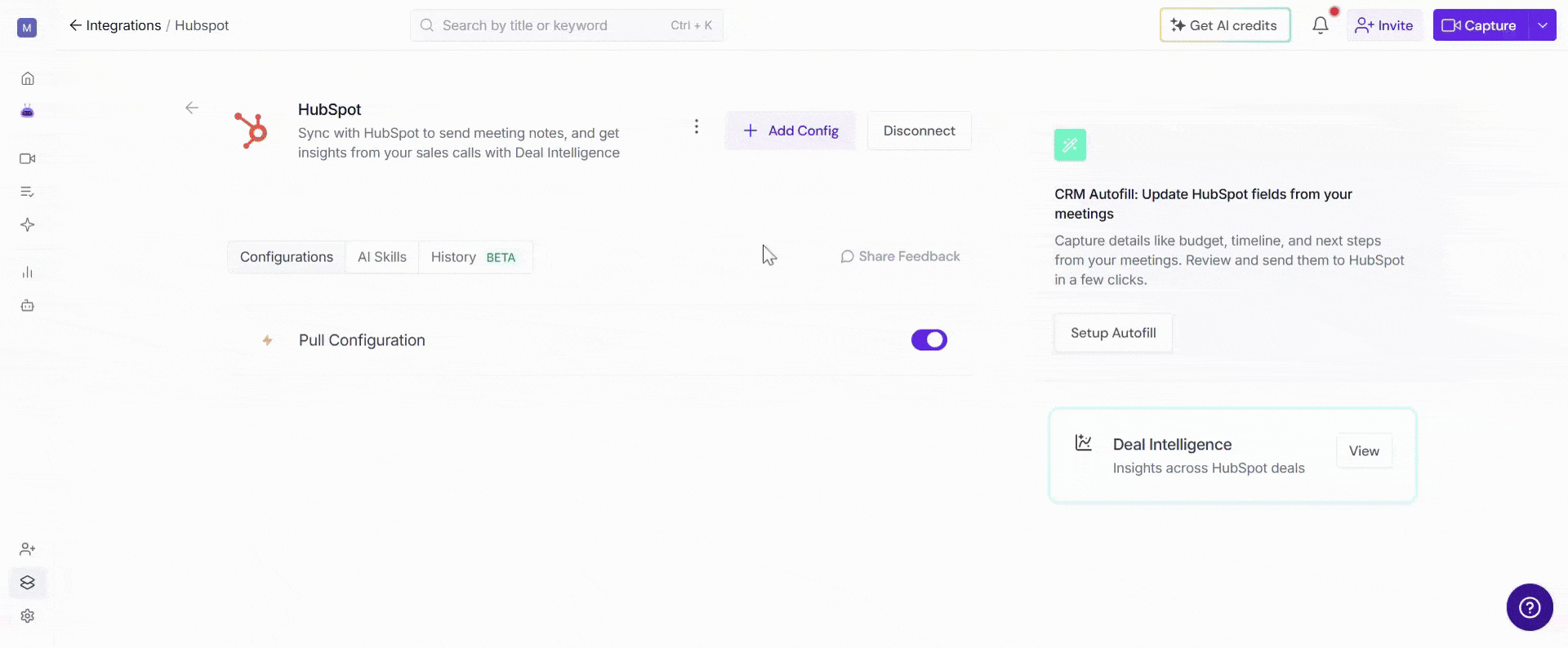Open the AI assistant bot icon in sidebar
Image resolution: width=1568 pixels, height=648 pixels.
(x=27, y=111)
